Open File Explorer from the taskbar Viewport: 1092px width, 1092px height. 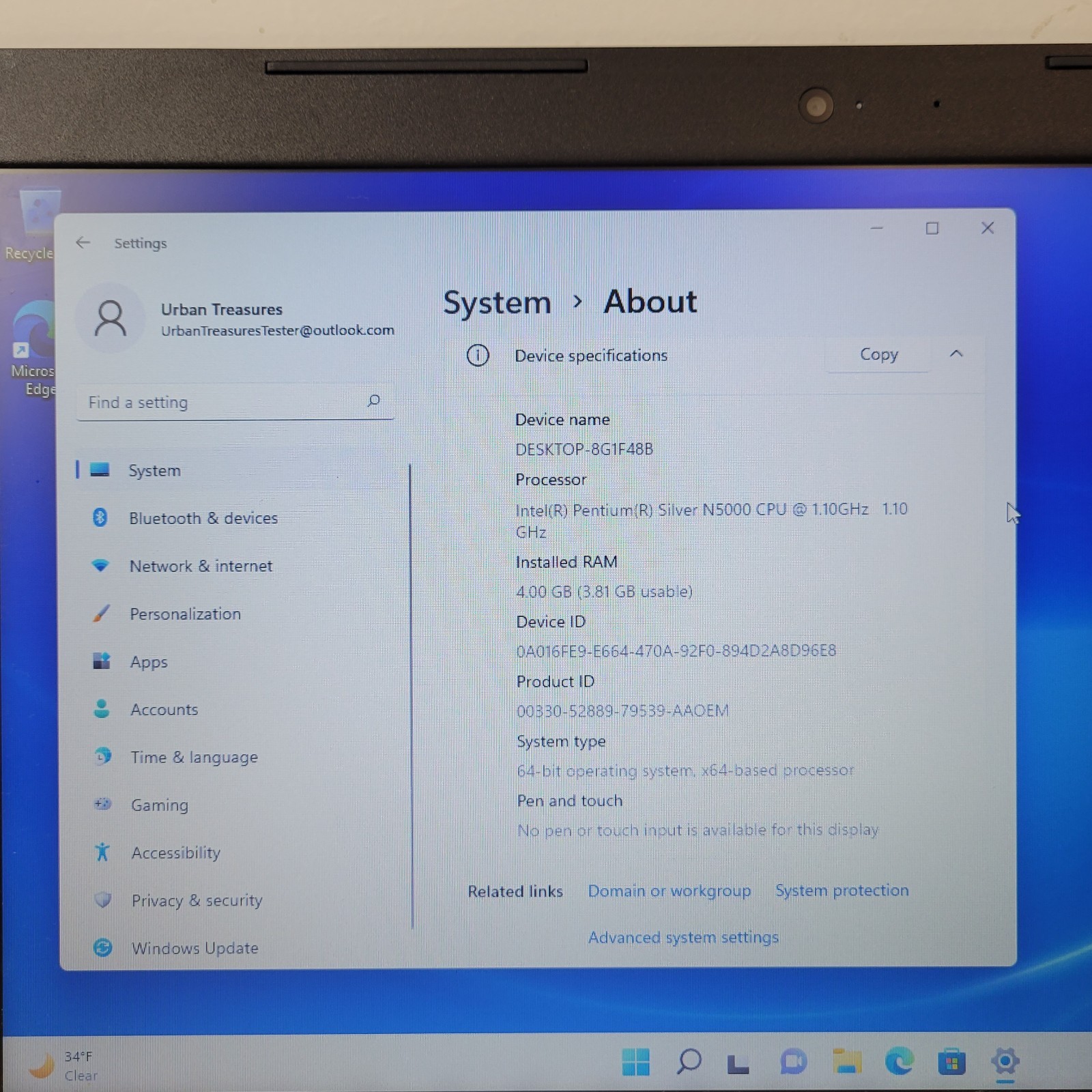click(846, 1061)
